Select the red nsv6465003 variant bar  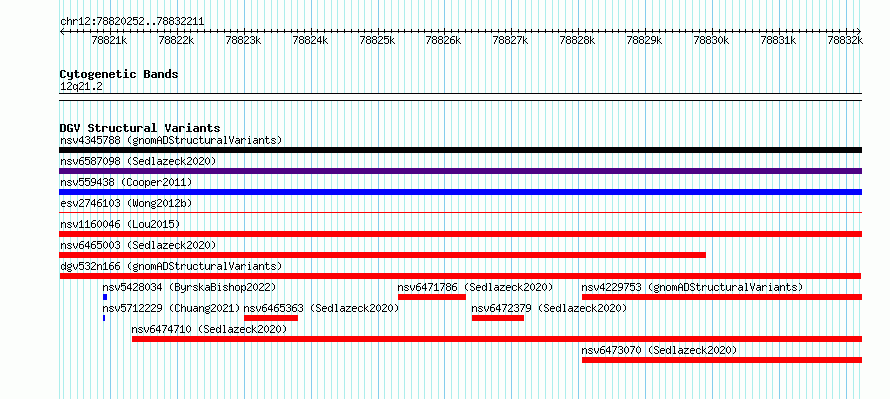point(383,255)
